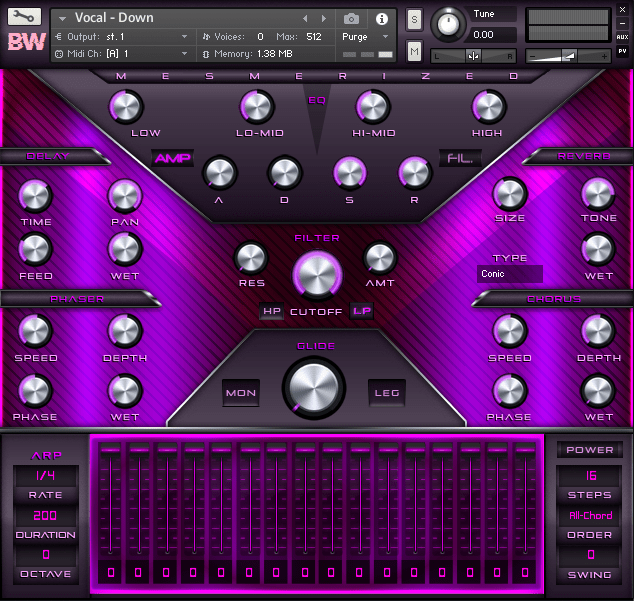Click the EQ LOW knob
This screenshot has width=634, height=601.
point(126,107)
